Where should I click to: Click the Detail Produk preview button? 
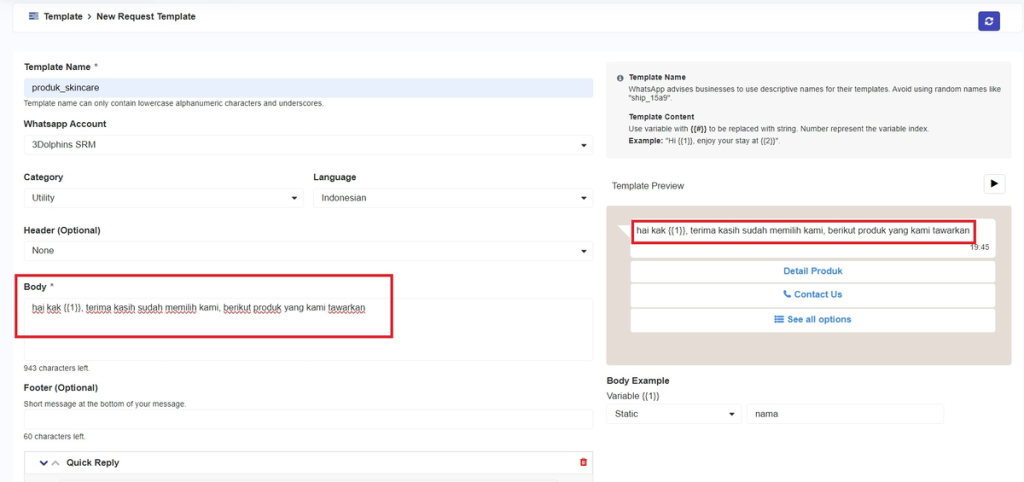pos(812,271)
